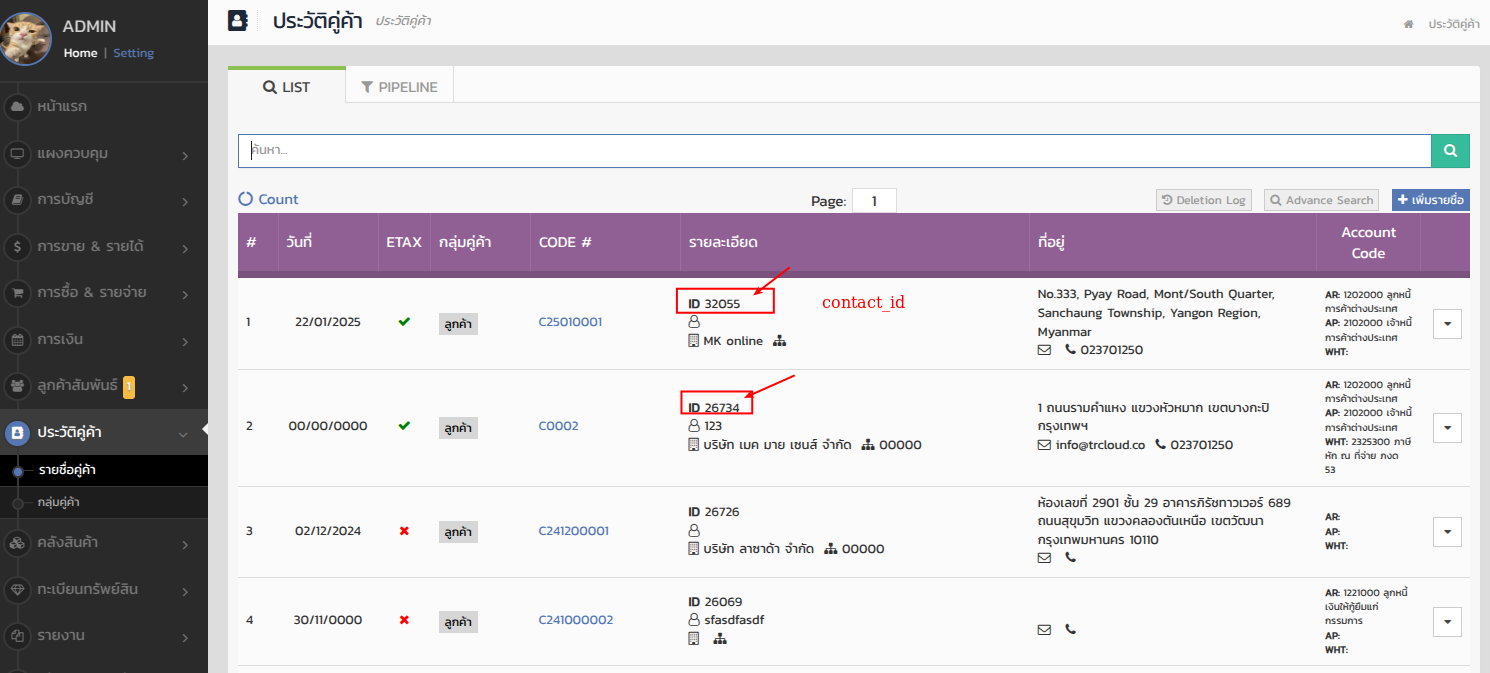The image size is (1490, 673).
Task: Open the Deletion Log button
Action: pos(1204,200)
